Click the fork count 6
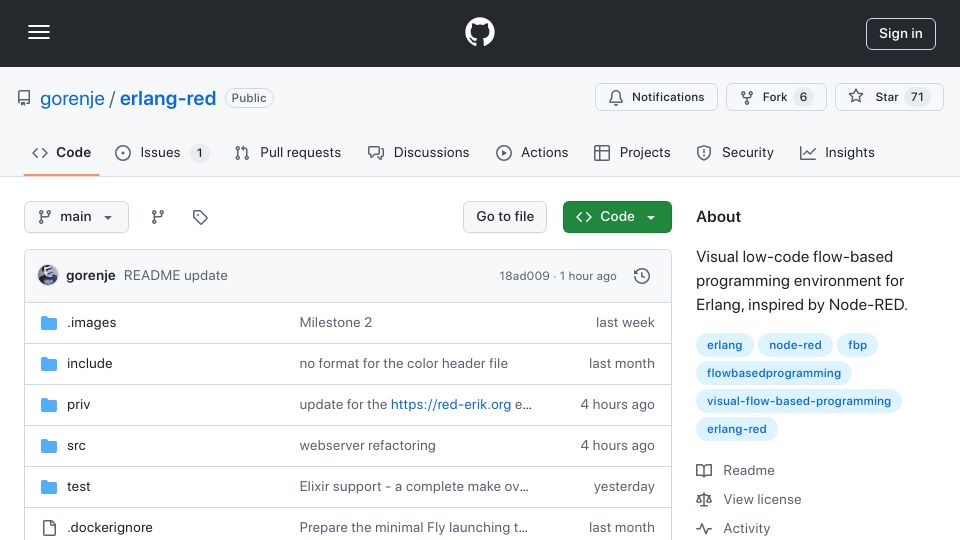Viewport: 960px width, 540px height. click(x=803, y=97)
